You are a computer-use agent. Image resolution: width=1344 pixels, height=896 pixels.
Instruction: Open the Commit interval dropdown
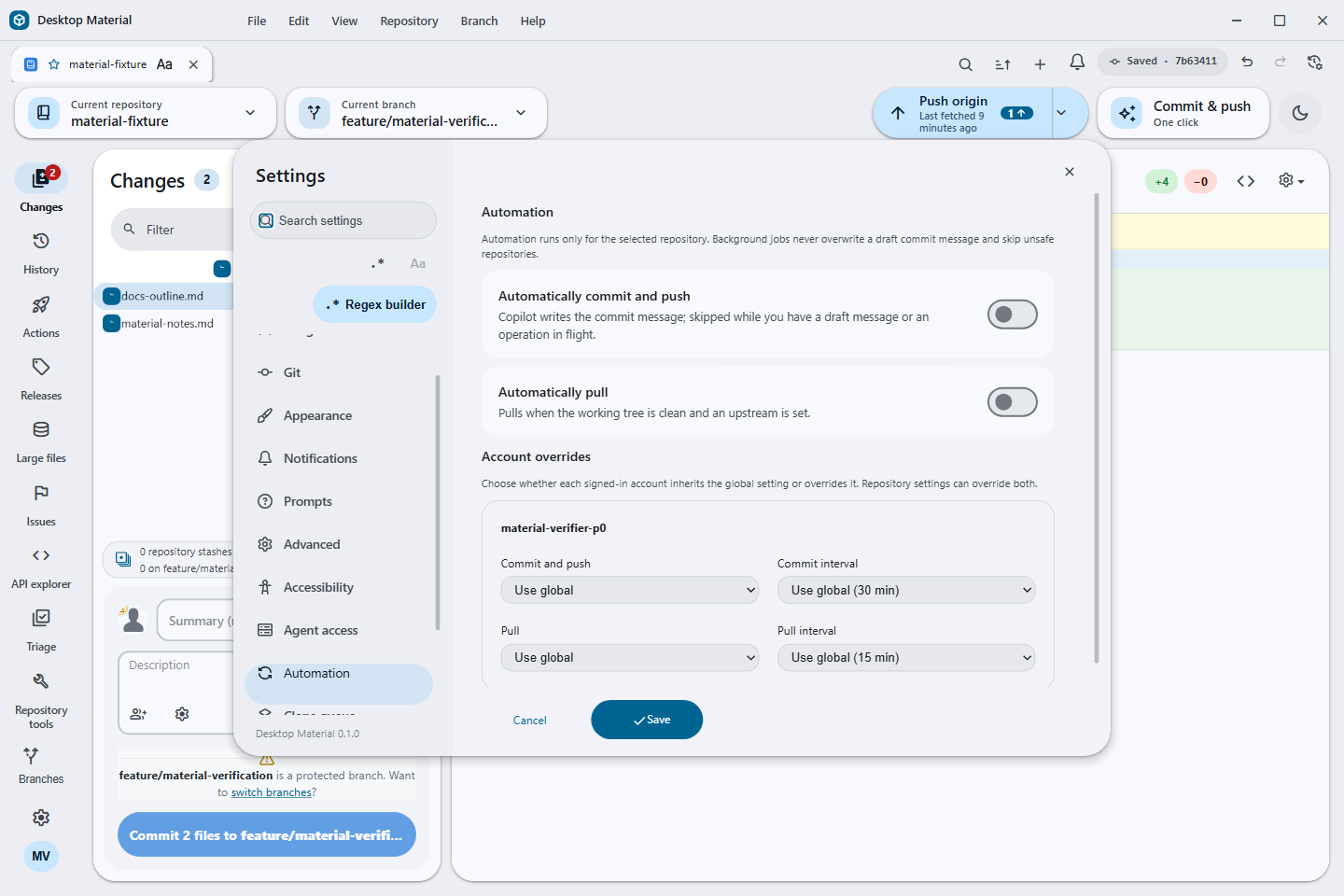tap(906, 590)
